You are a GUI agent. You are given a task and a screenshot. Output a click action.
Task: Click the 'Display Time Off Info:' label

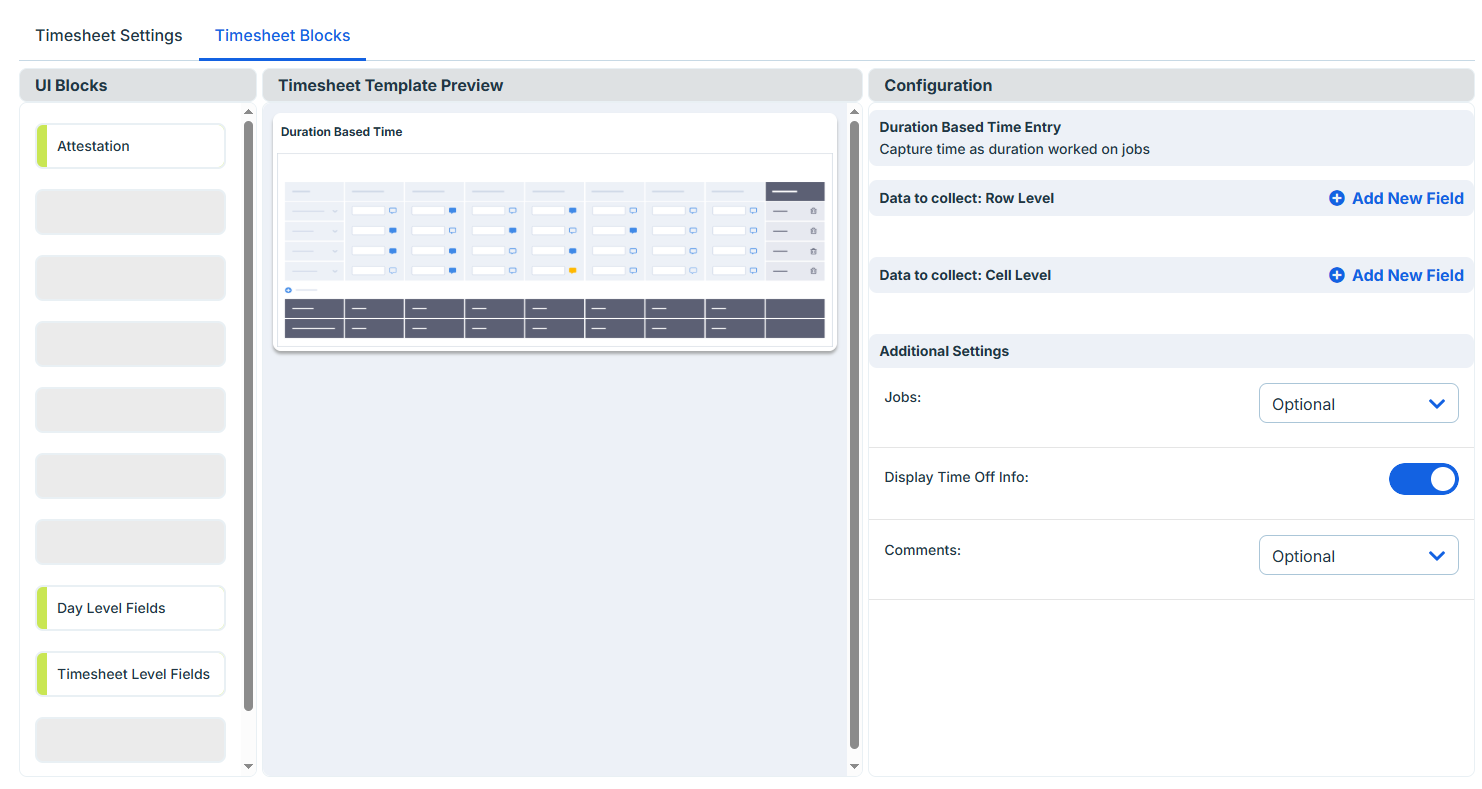[x=956, y=477]
